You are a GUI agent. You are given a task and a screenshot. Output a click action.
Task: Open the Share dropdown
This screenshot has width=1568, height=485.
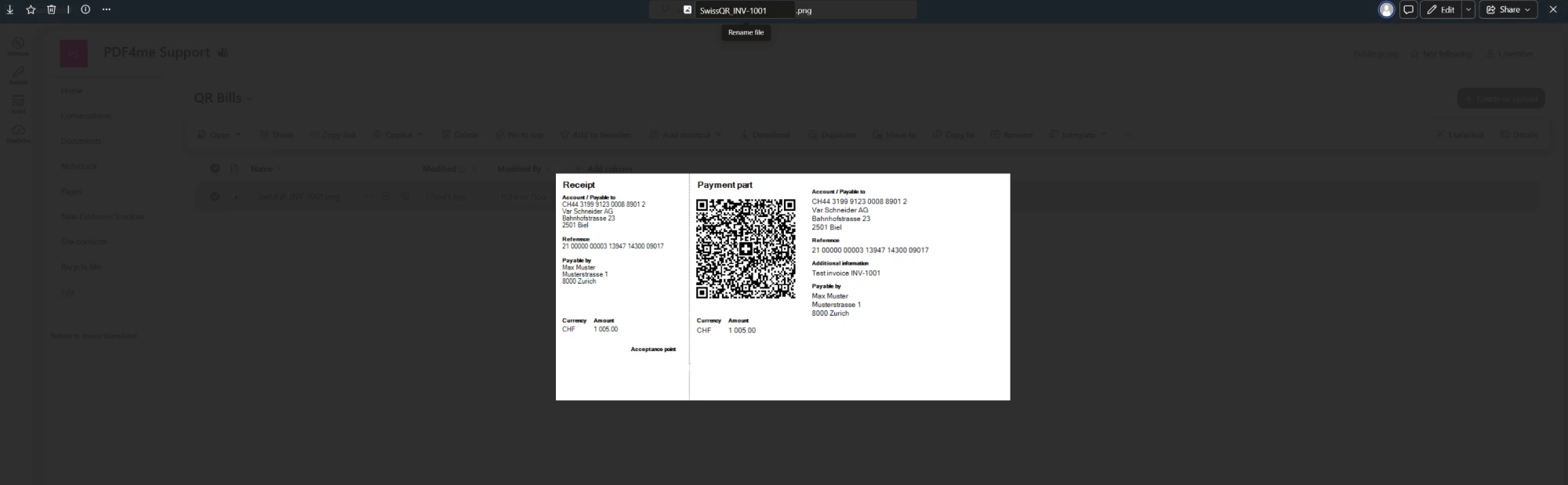pyautogui.click(x=1508, y=9)
